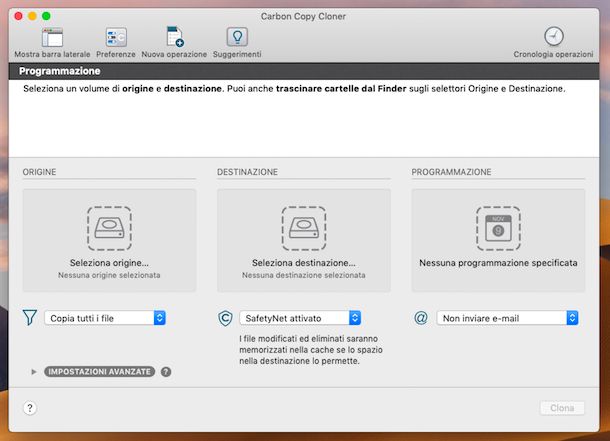Click the Programmazione header title
The image size is (610, 441).
click(60, 71)
